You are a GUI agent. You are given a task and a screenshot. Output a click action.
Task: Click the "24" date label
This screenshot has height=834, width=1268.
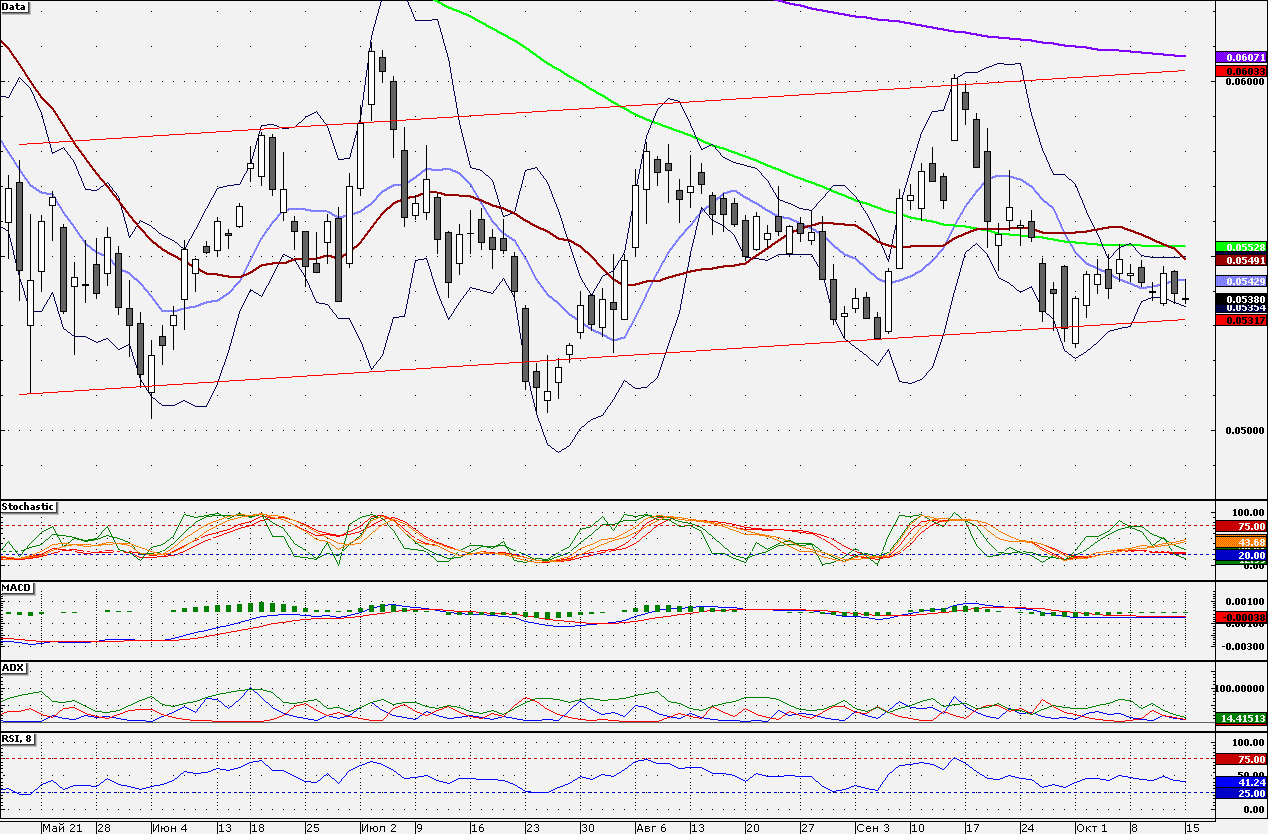click(1028, 828)
